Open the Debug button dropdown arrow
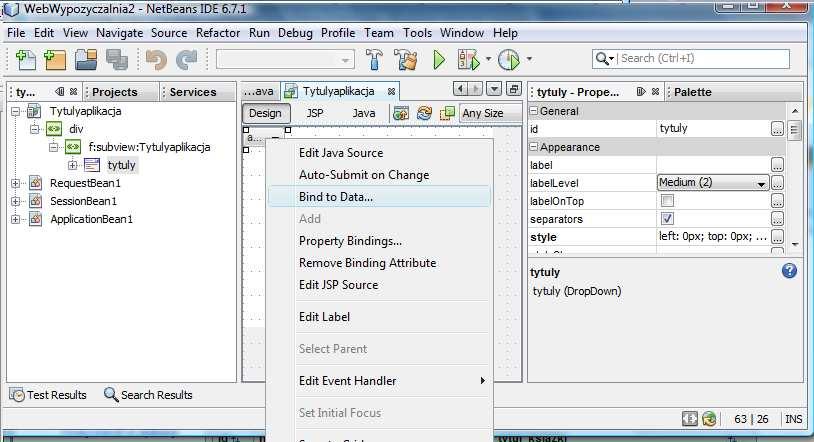The height and width of the screenshot is (442, 814). [488, 59]
